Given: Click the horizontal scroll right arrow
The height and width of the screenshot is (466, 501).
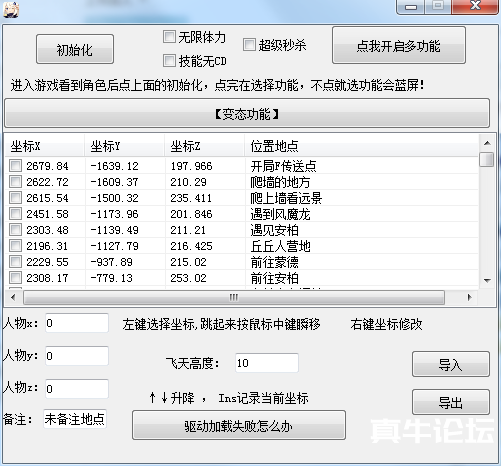Looking at the screenshot, I should 470,297.
